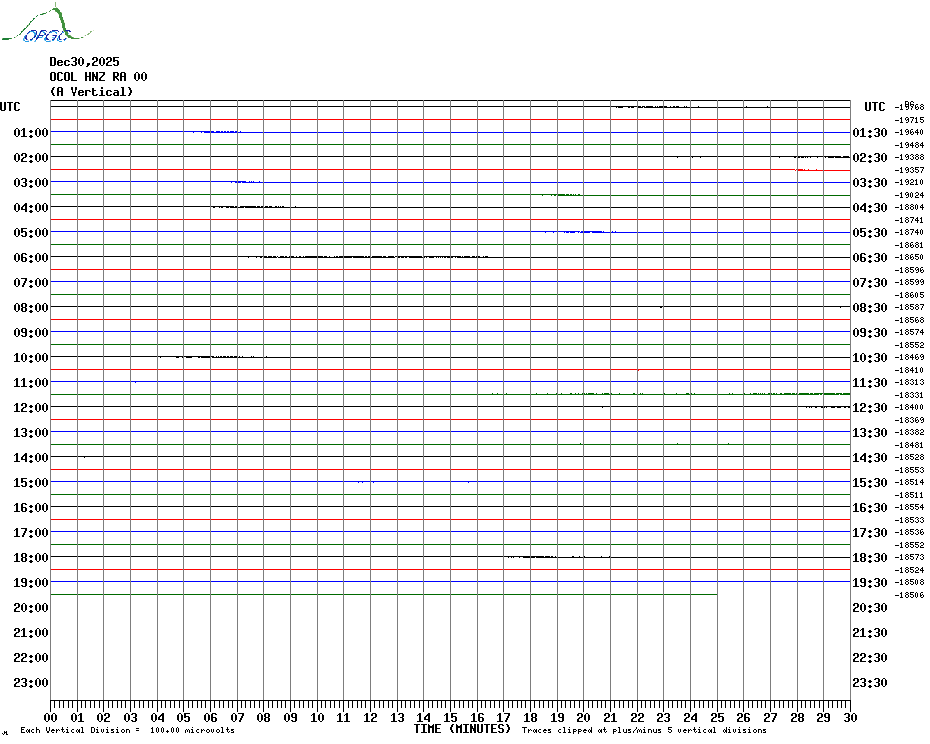Click the station label OCOL HNZ RA 00
Screen dimensions: 930x744
click(98, 77)
